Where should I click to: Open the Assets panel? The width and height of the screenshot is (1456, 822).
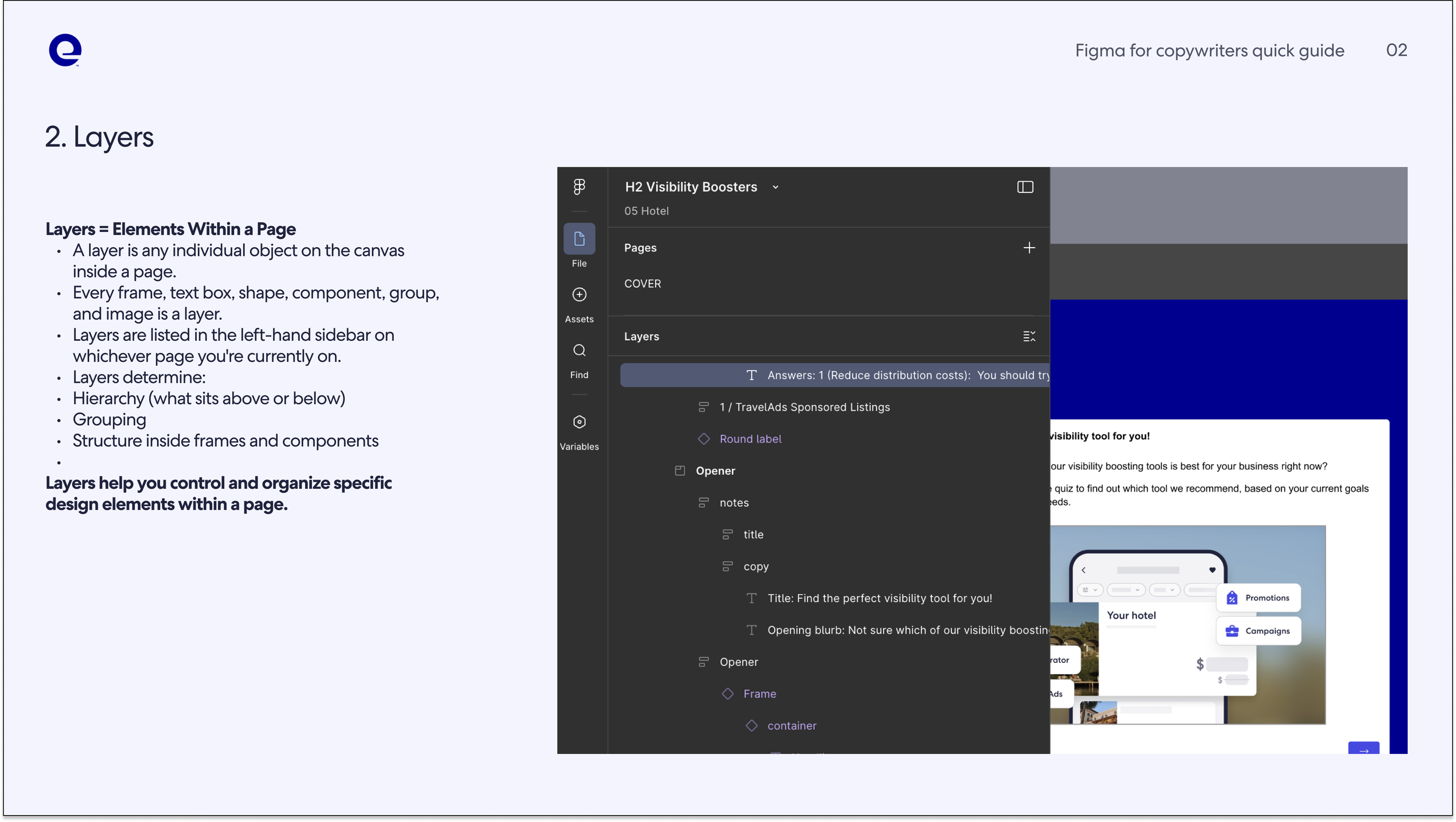pos(579,294)
